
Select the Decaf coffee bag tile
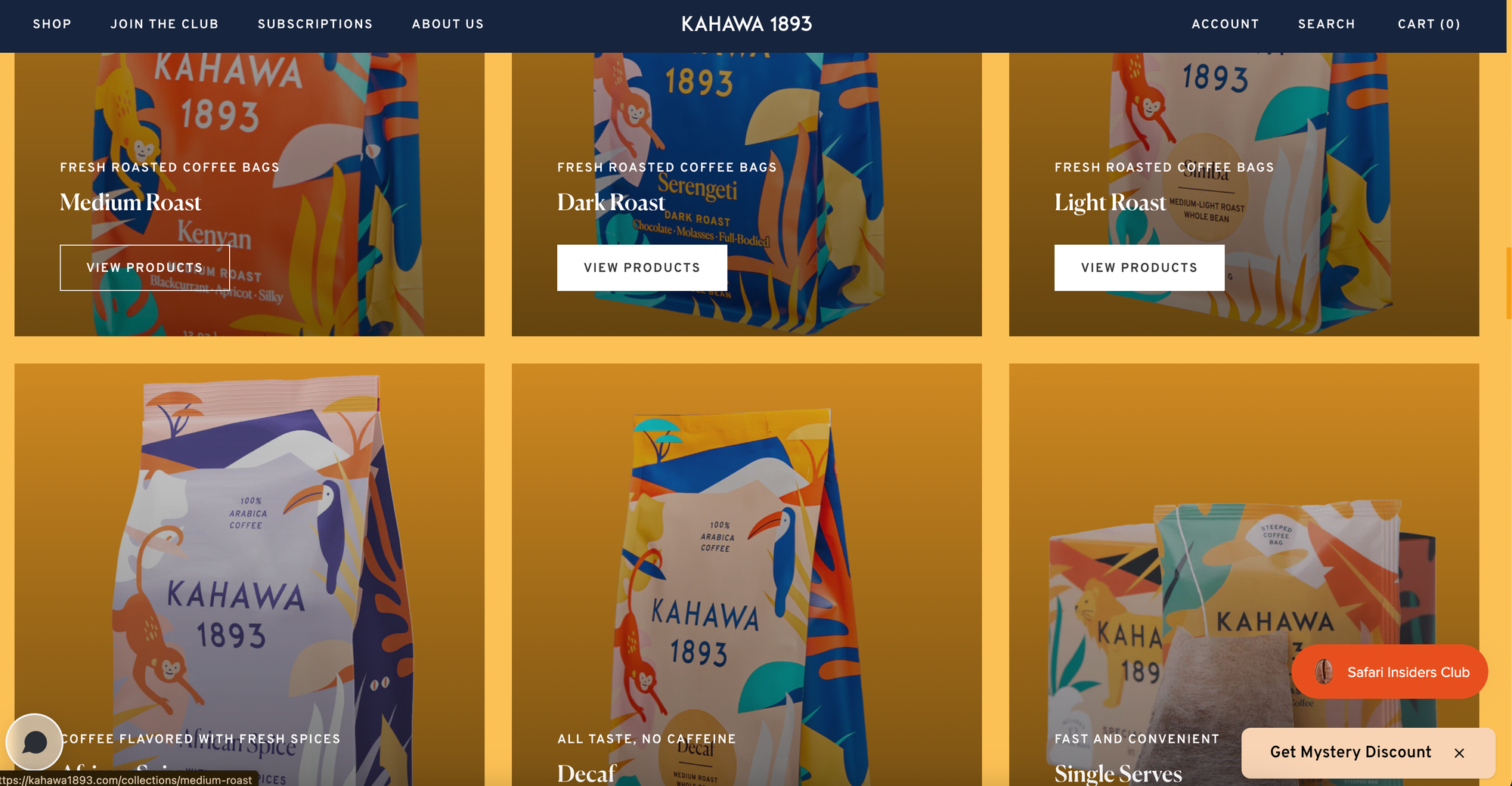pyautogui.click(x=747, y=574)
